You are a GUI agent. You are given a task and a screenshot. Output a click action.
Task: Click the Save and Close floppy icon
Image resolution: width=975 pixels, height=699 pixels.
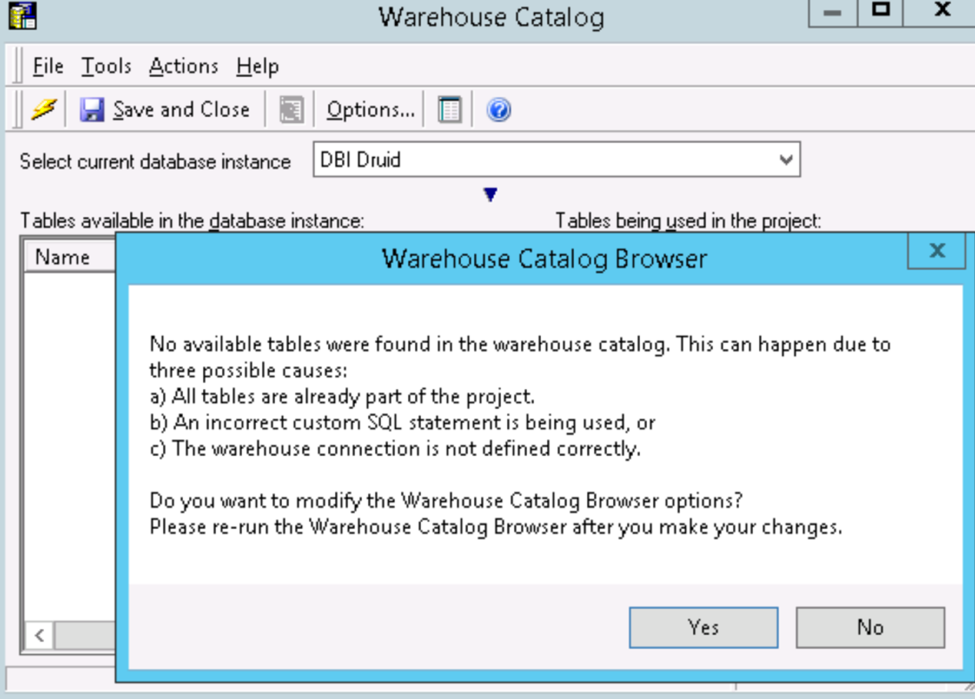pyautogui.click(x=92, y=109)
